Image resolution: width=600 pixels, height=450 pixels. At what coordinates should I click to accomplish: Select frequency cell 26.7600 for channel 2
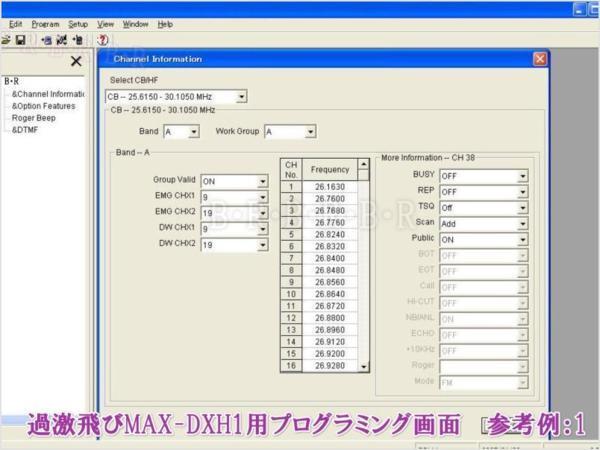pyautogui.click(x=330, y=199)
